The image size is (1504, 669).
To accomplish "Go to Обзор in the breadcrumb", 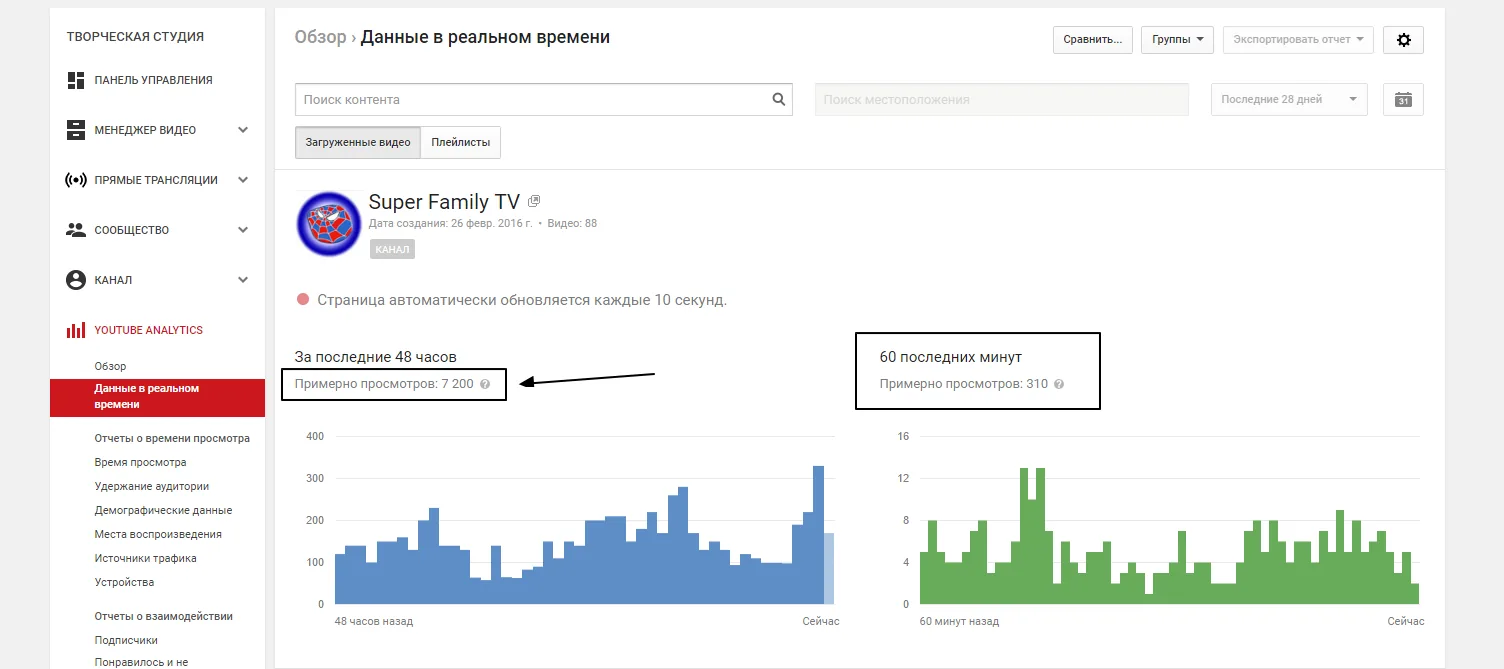I will point(319,38).
